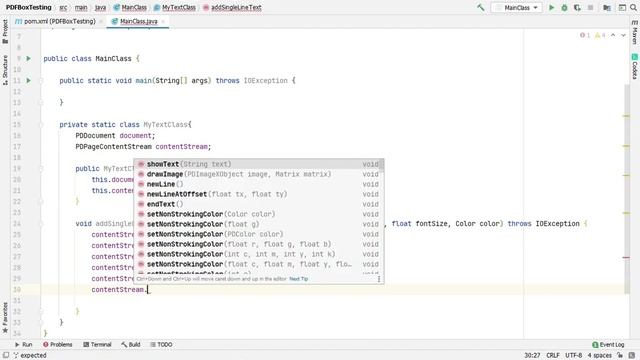The height and width of the screenshot is (360, 640).
Task: Open Search Everywhere magnifier icon
Action: pyautogui.click(x=633, y=7)
